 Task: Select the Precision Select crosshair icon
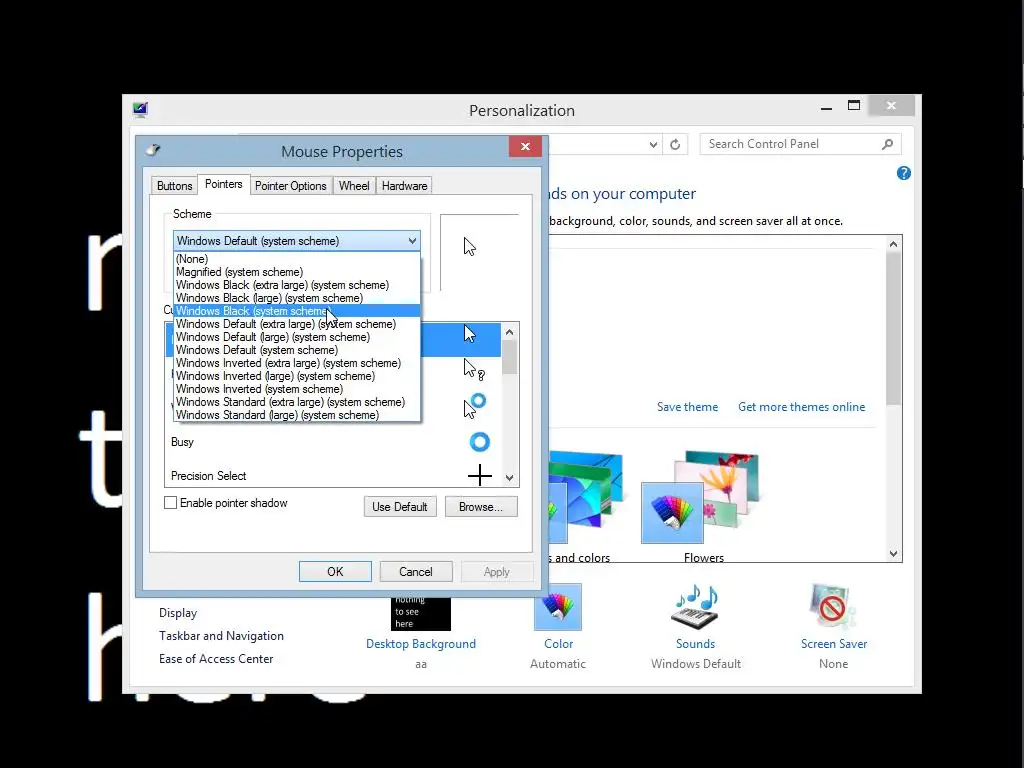pos(479,475)
